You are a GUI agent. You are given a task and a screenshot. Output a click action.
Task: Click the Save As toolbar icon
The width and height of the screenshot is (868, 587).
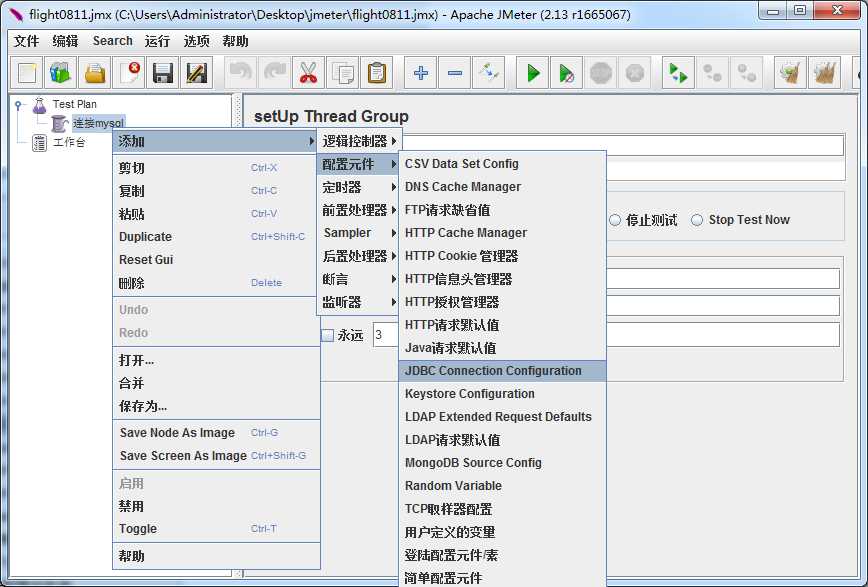point(197,73)
